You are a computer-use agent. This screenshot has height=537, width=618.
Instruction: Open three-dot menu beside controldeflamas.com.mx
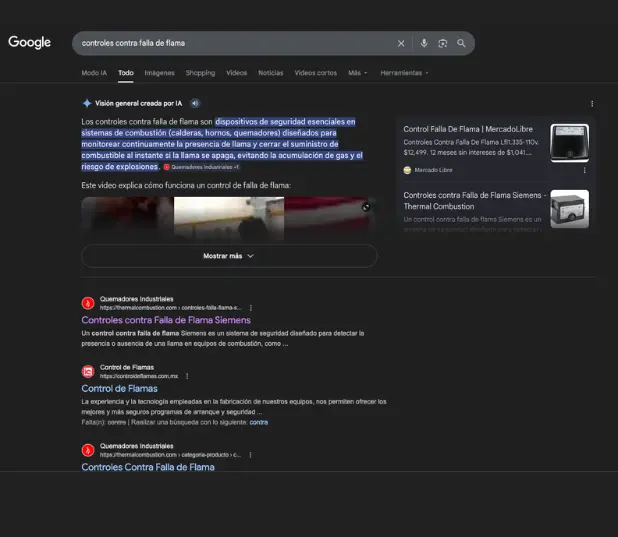tap(187, 376)
